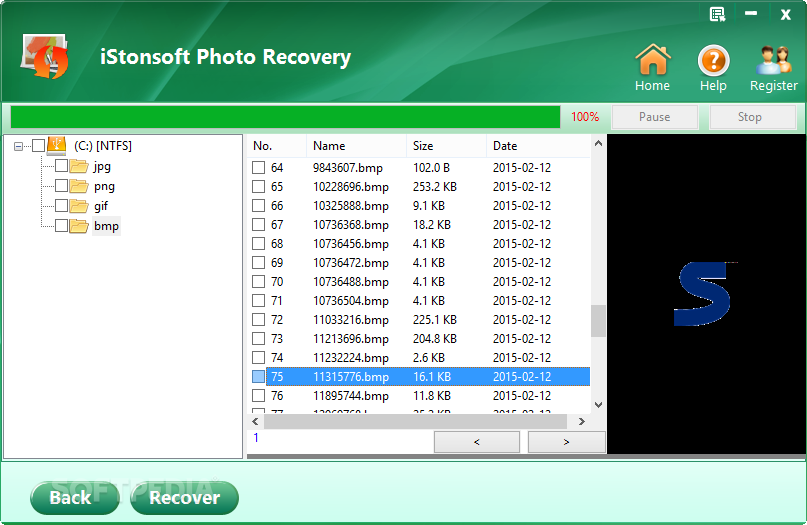Open the log list icon in title bar
Viewport: 807px width, 525px height.
(717, 14)
